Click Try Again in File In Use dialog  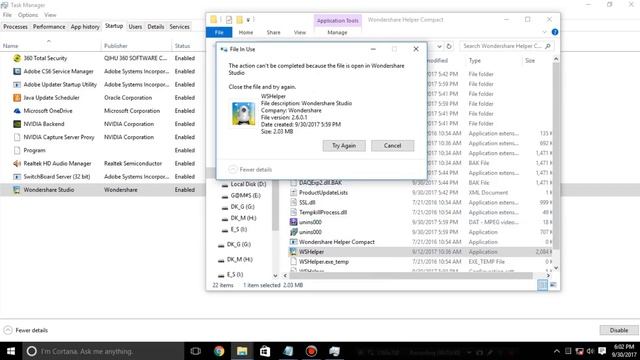(x=344, y=146)
